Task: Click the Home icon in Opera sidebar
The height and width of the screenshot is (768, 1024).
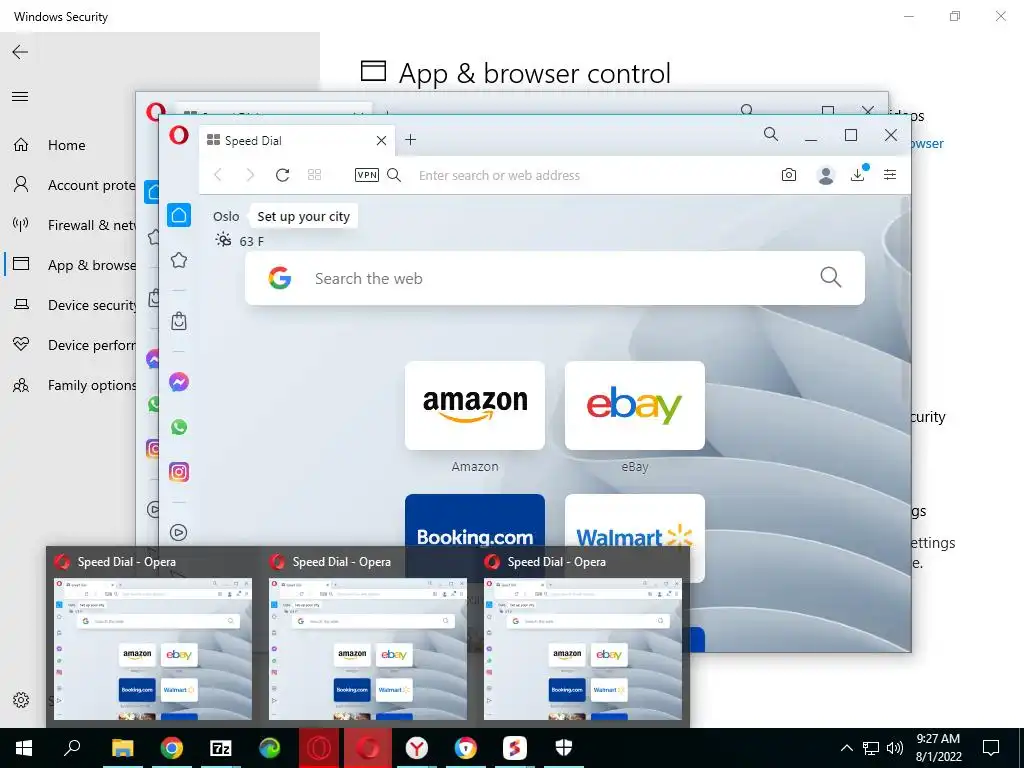Action: pos(178,215)
